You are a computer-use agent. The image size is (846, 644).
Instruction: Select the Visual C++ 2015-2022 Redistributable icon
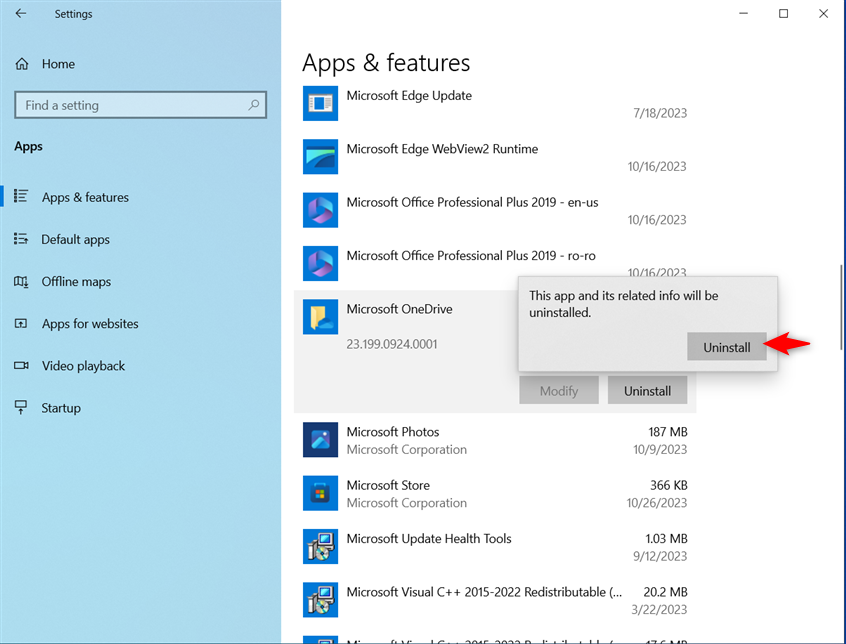[x=320, y=600]
